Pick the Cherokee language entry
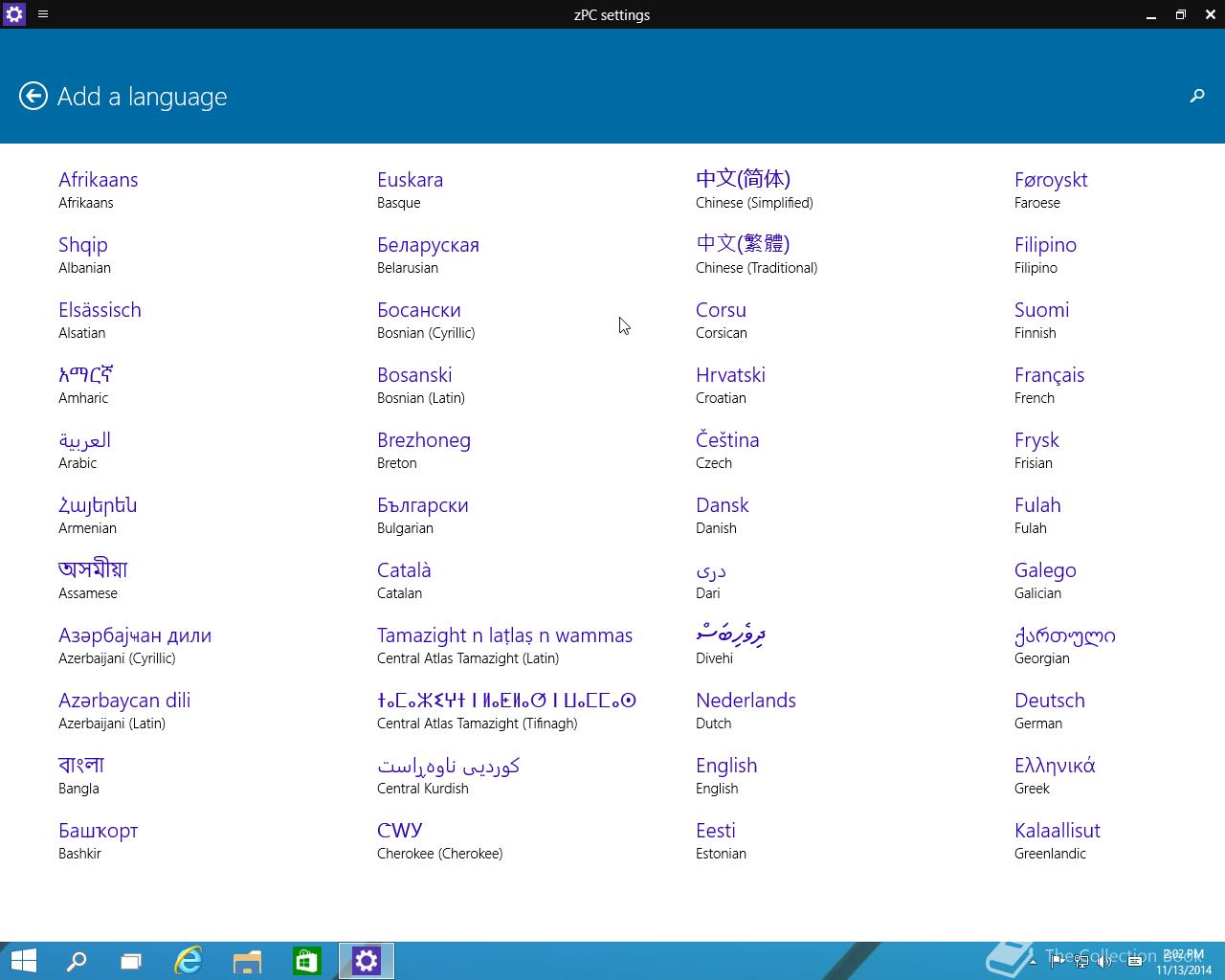Viewport: 1225px width, 980px height. 440,840
